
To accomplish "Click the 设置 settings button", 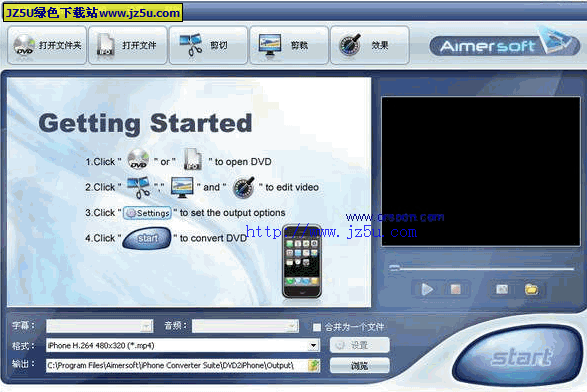I will [x=359, y=345].
